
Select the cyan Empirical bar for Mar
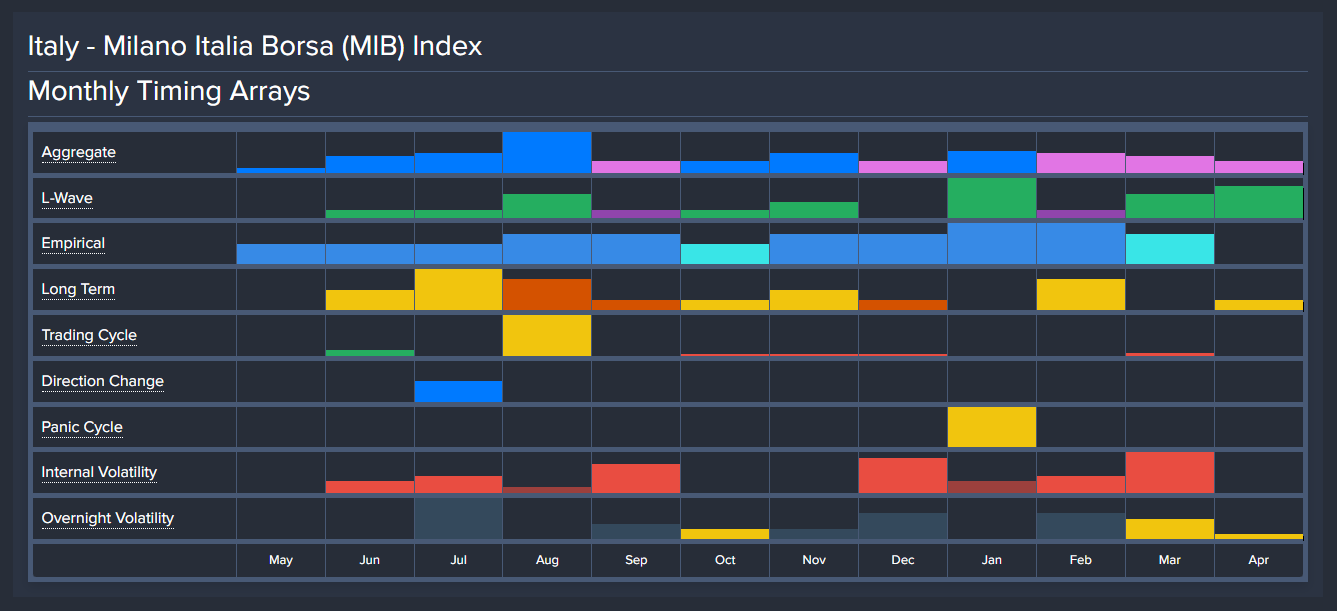(1170, 249)
